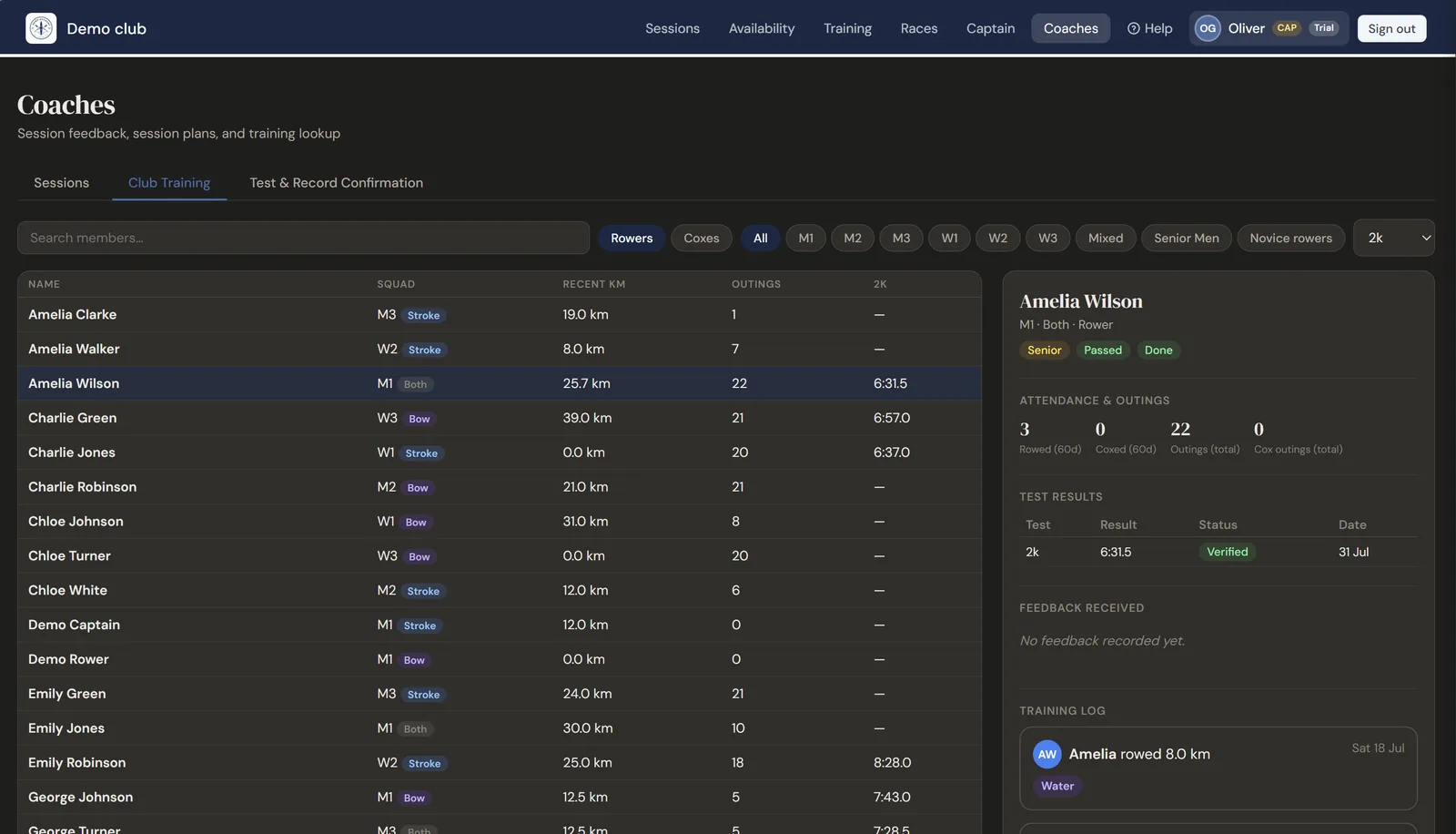
Task: Click the Help question mark icon
Action: 1133,28
